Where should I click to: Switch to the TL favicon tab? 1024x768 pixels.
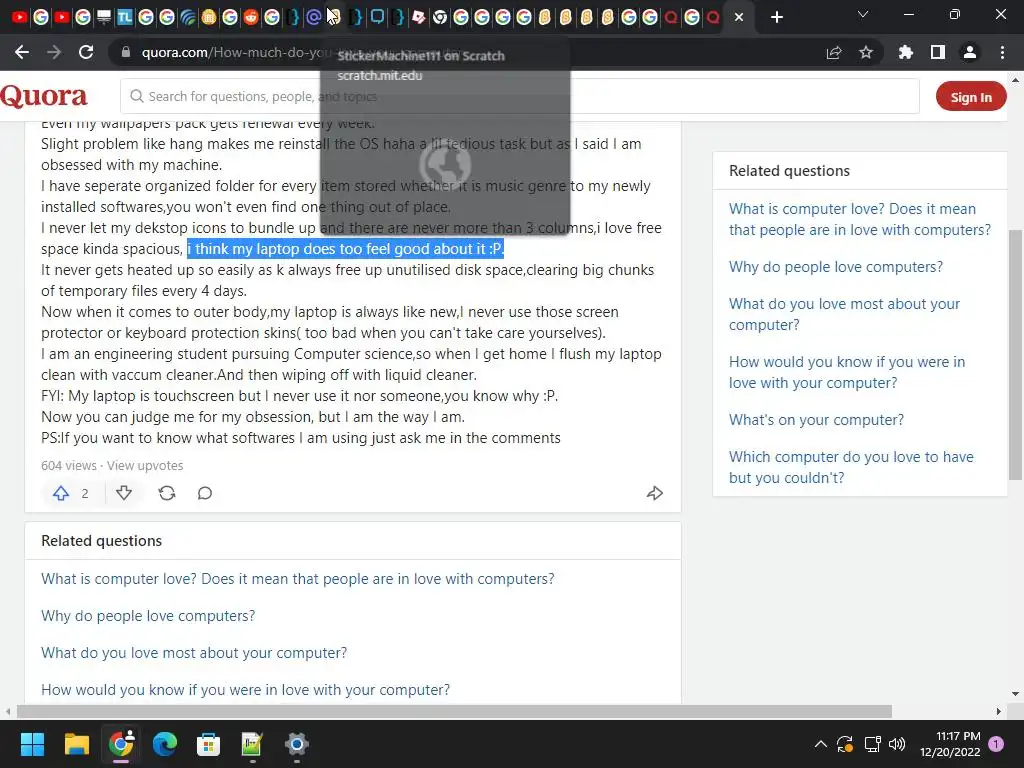pyautogui.click(x=125, y=18)
